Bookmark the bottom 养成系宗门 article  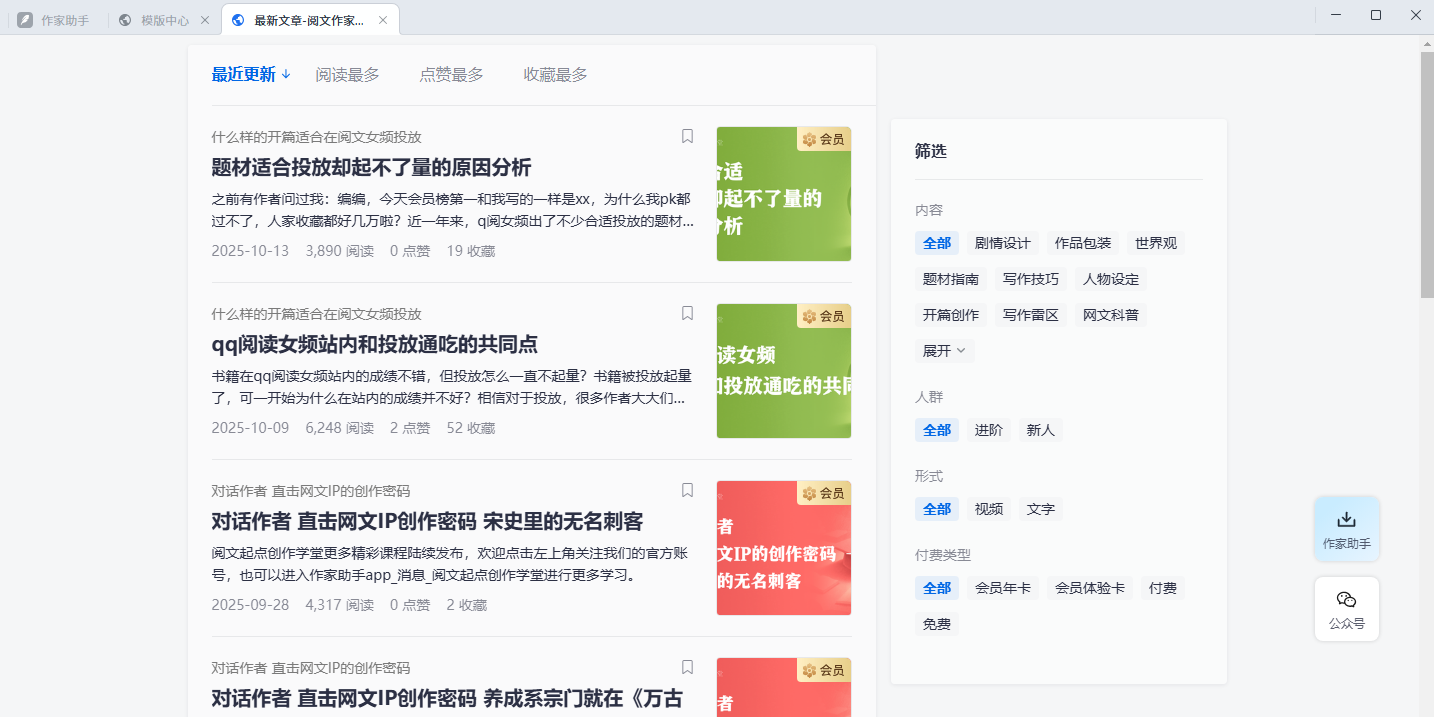[x=687, y=667]
